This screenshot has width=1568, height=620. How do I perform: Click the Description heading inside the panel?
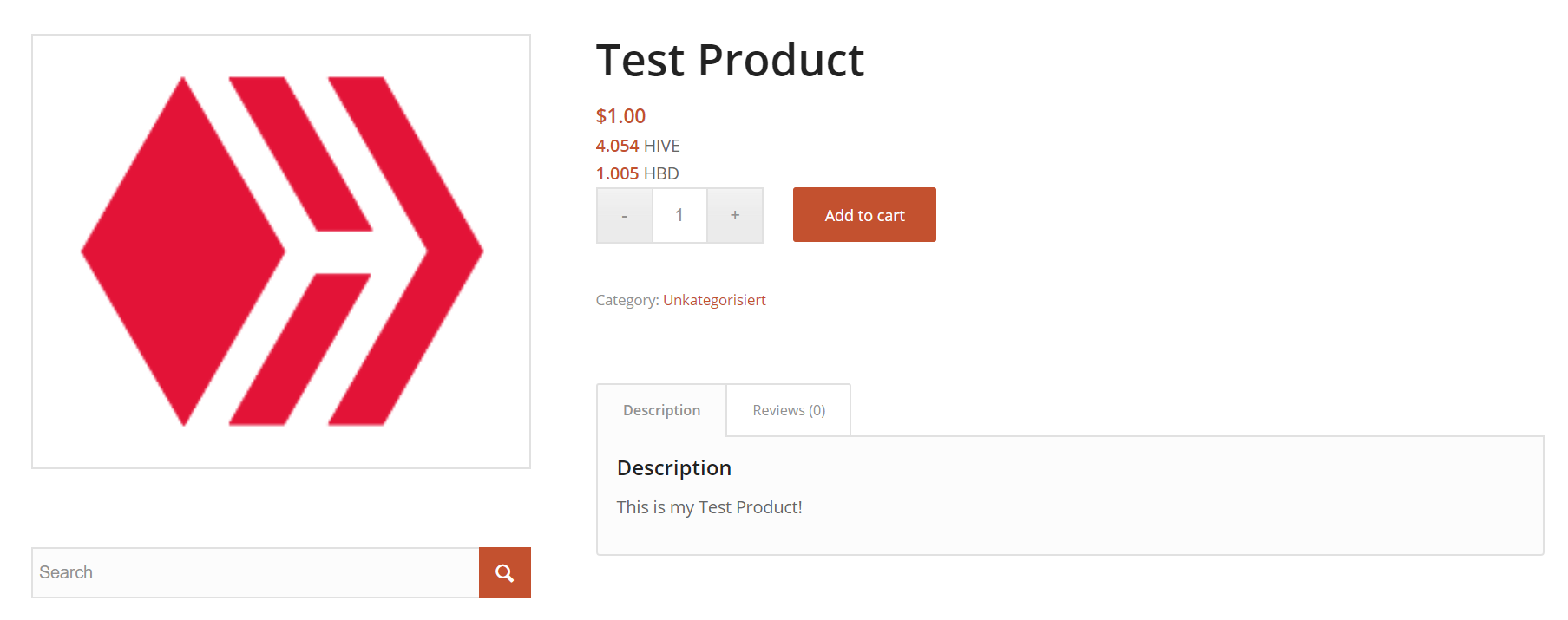674,468
